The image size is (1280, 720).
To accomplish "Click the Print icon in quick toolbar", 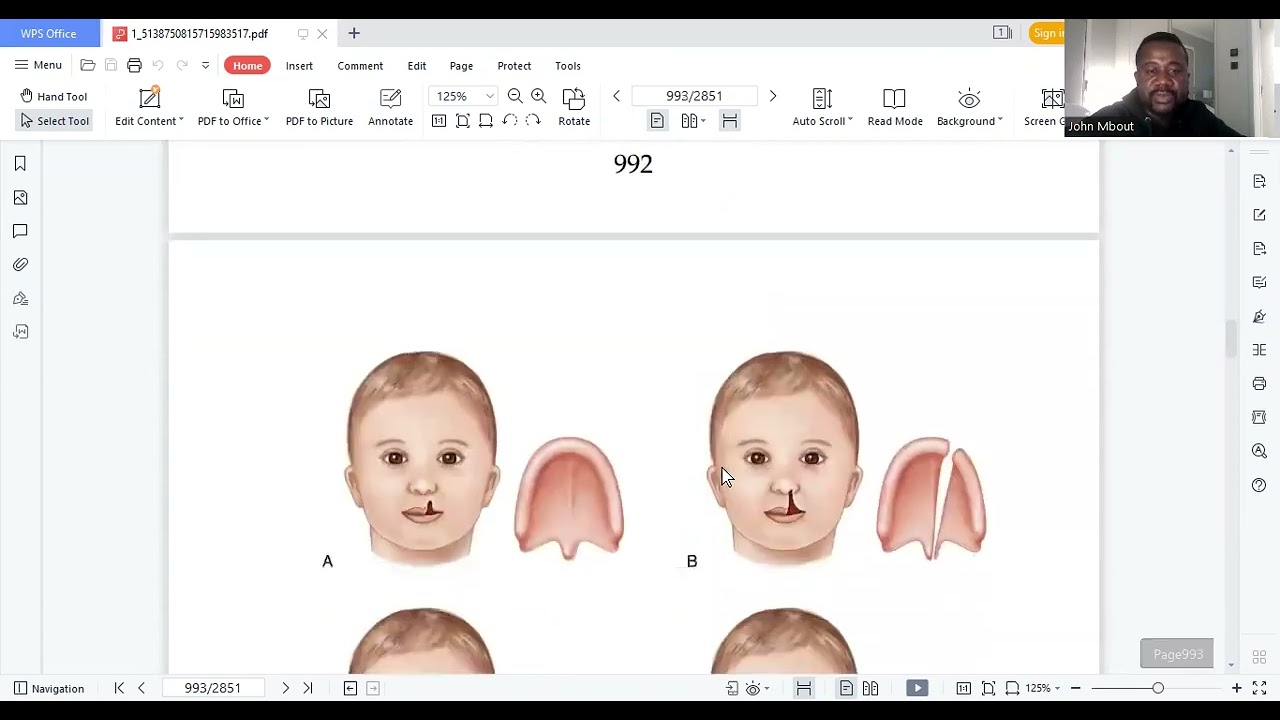I will (134, 65).
